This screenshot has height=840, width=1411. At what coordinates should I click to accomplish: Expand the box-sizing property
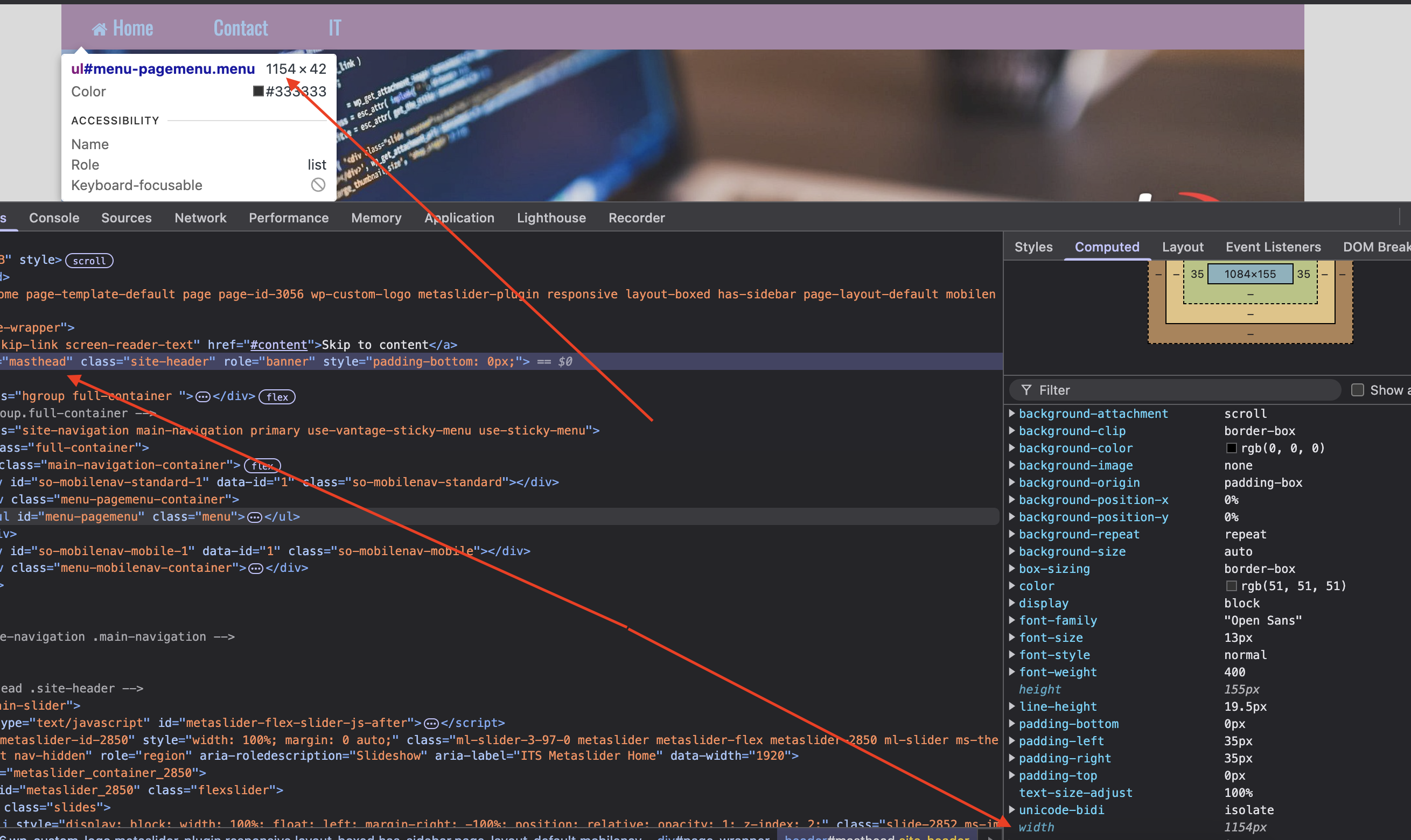(x=1011, y=568)
